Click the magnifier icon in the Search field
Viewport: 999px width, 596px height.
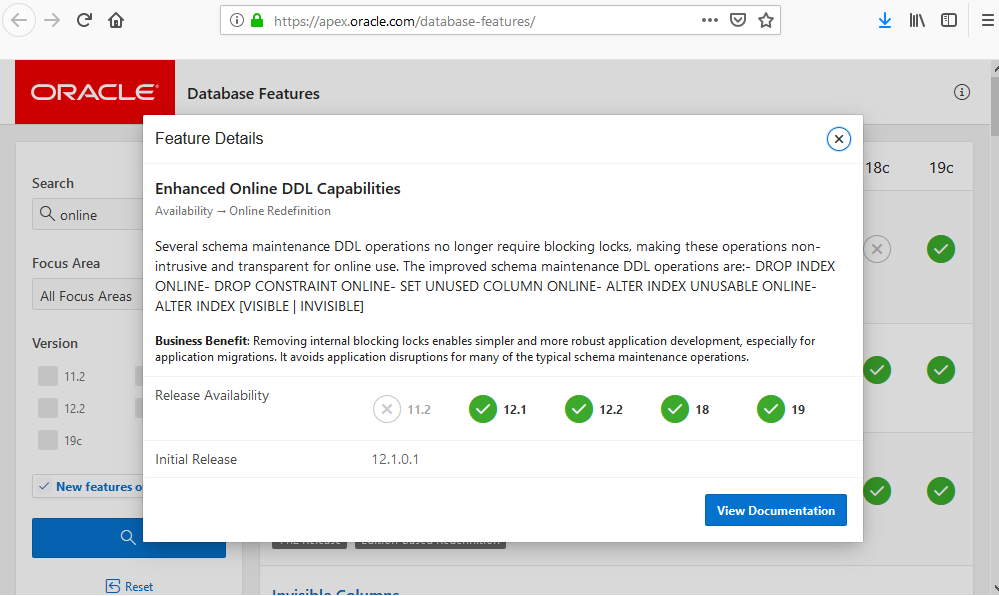[47, 214]
